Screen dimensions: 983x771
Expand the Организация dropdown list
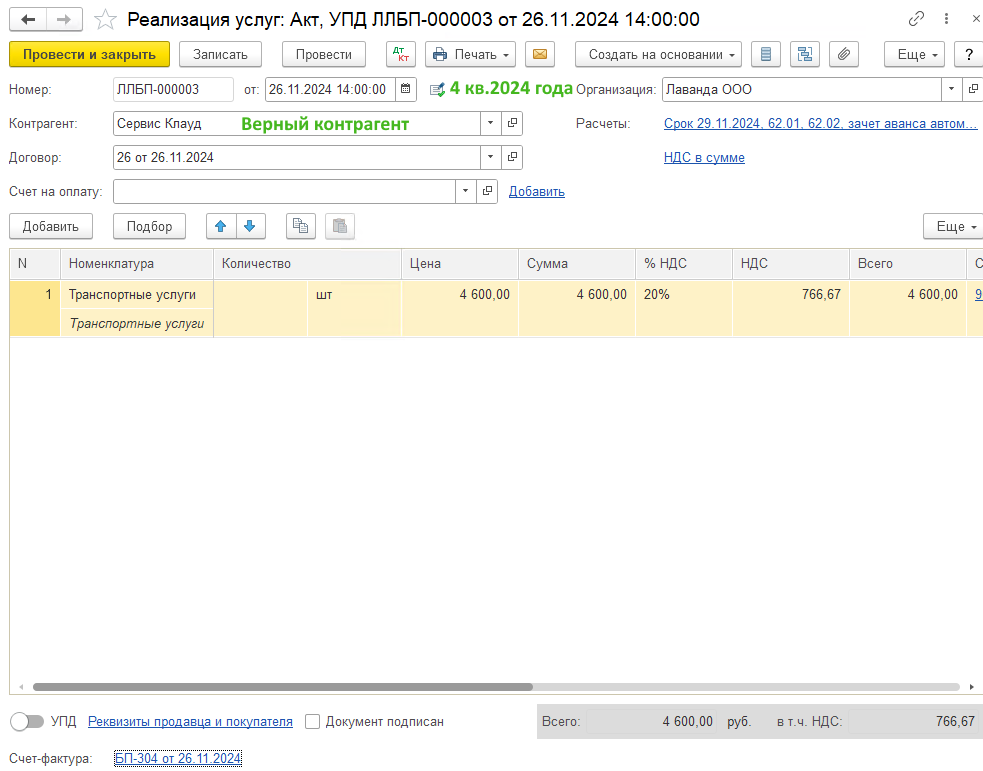pyautogui.click(x=951, y=89)
